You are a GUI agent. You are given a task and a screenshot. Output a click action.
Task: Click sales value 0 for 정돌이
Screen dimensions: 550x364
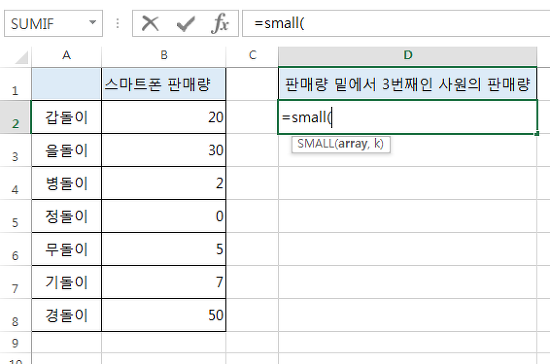163,216
